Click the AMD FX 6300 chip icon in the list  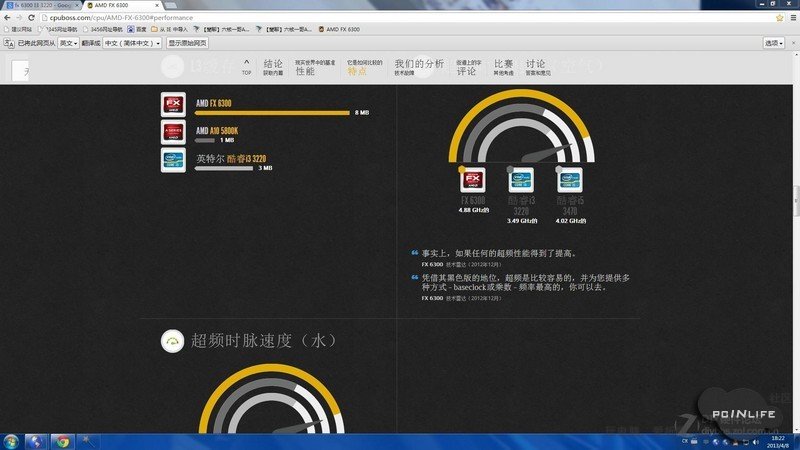(x=173, y=105)
